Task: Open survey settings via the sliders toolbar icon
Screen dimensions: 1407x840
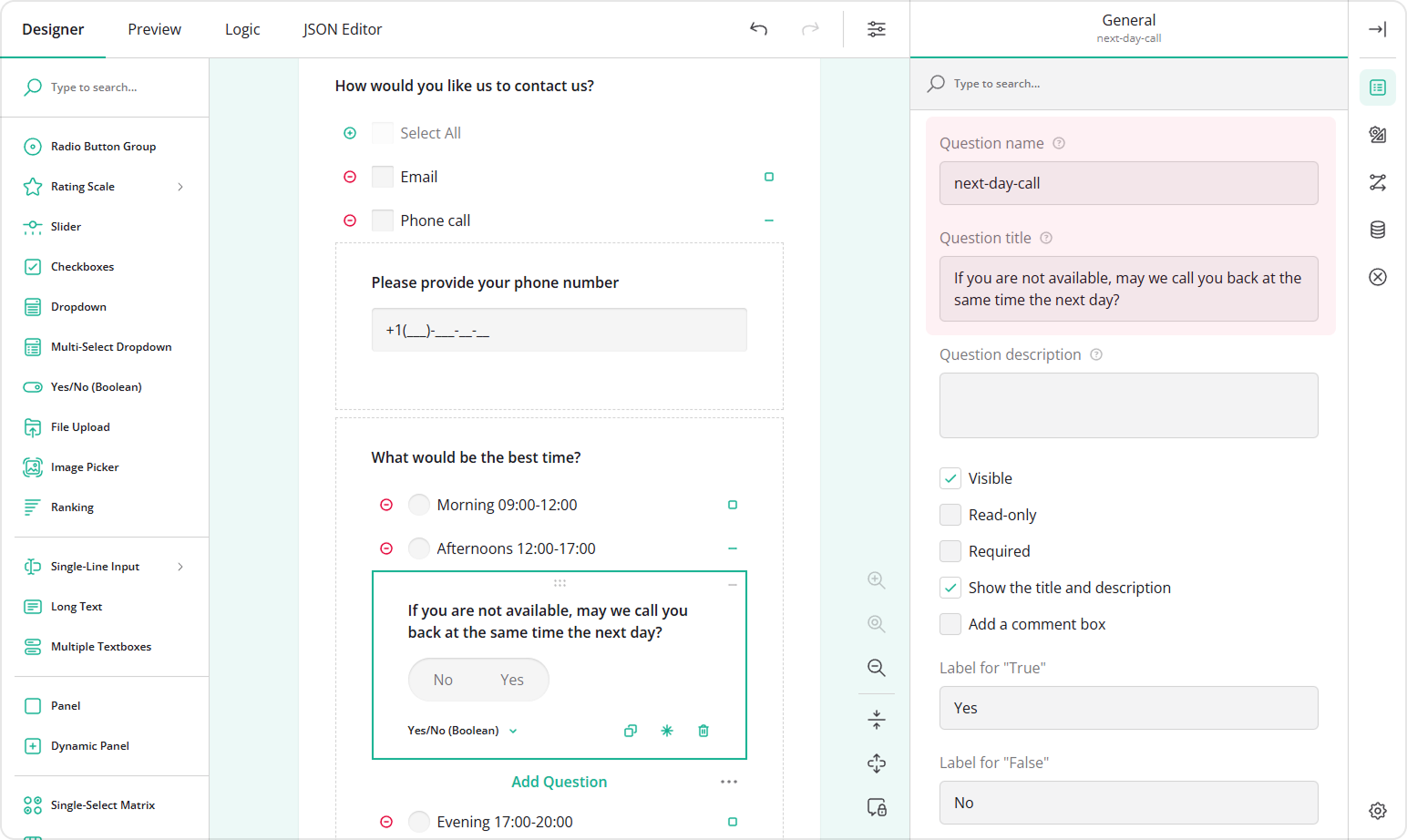Action: pos(876,29)
